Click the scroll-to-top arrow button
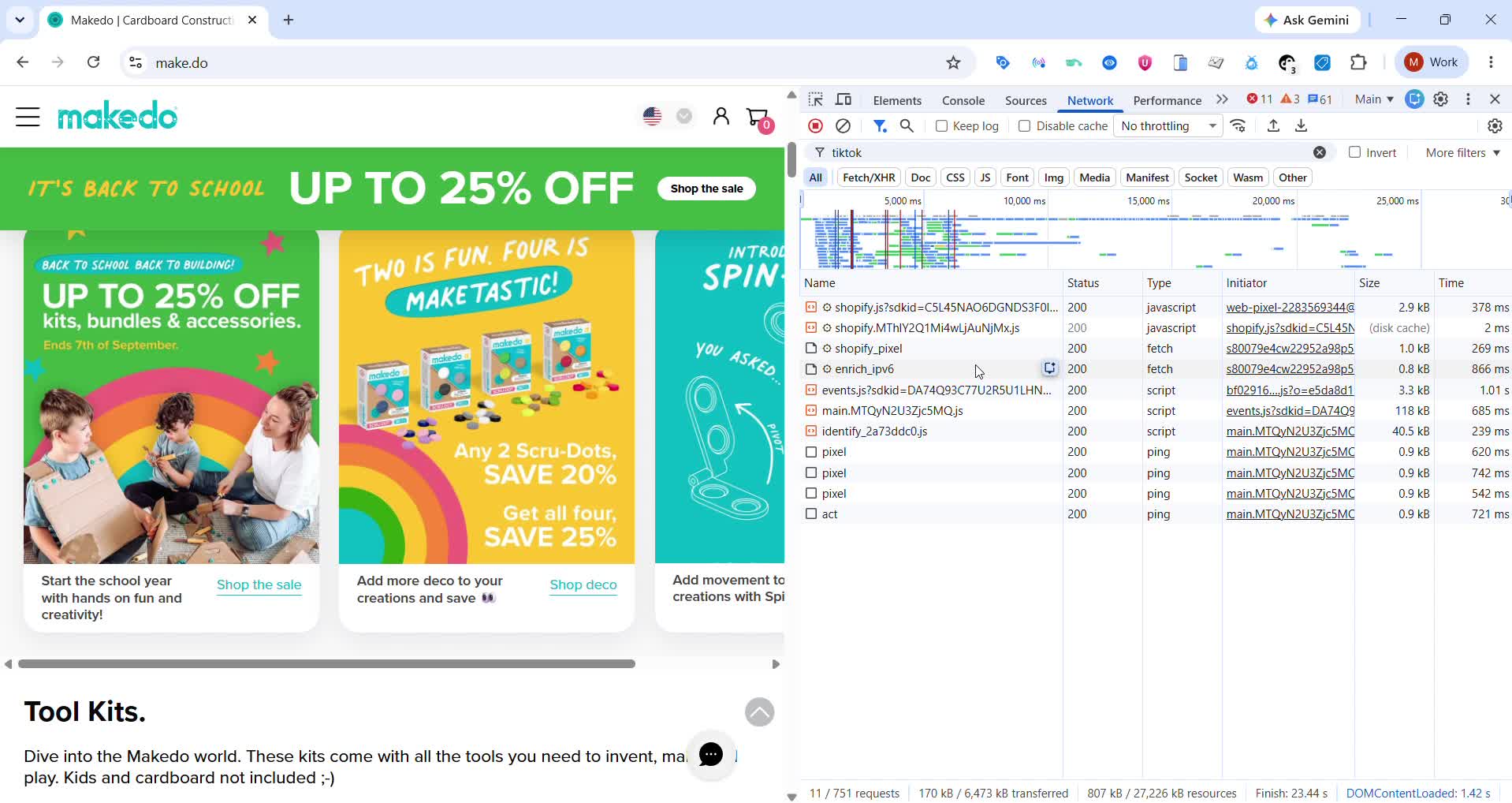This screenshot has width=1512, height=803. pyautogui.click(x=760, y=712)
